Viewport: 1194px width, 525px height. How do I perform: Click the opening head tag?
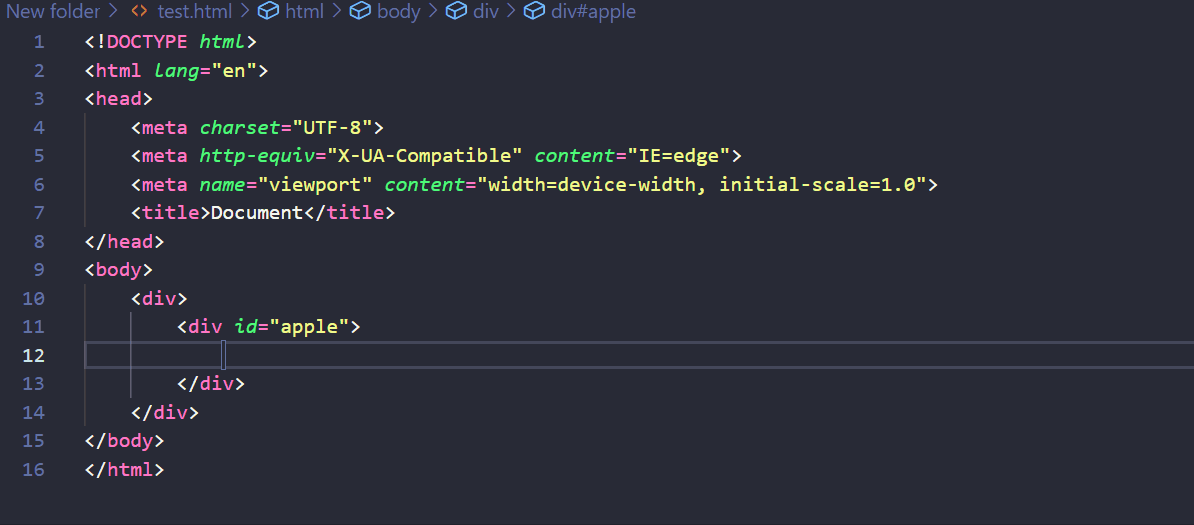pyautogui.click(x=119, y=99)
